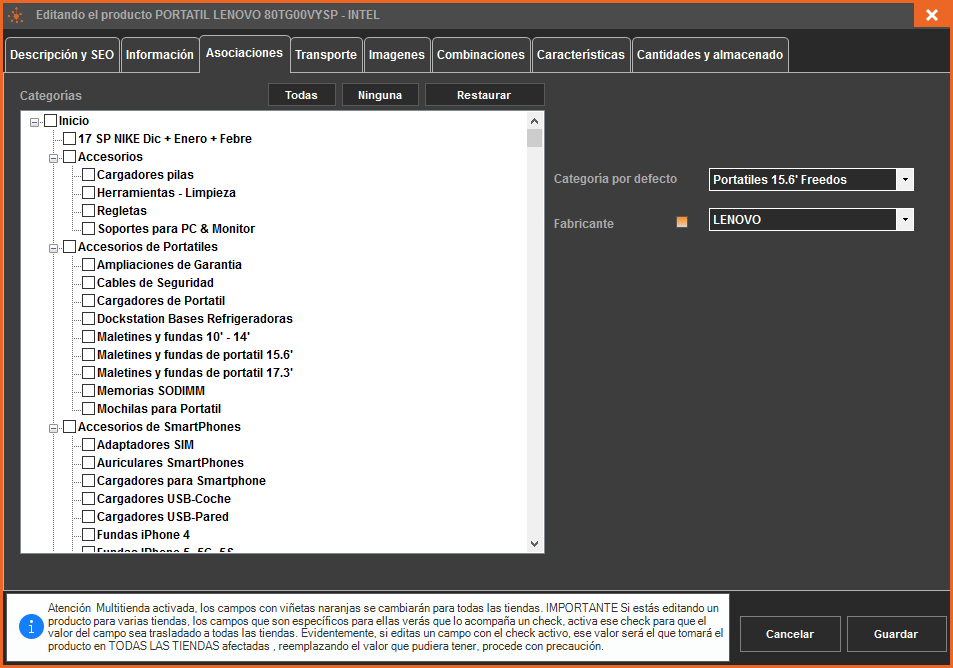Select all categories with Todas button
Image resolution: width=953 pixels, height=668 pixels.
point(301,95)
